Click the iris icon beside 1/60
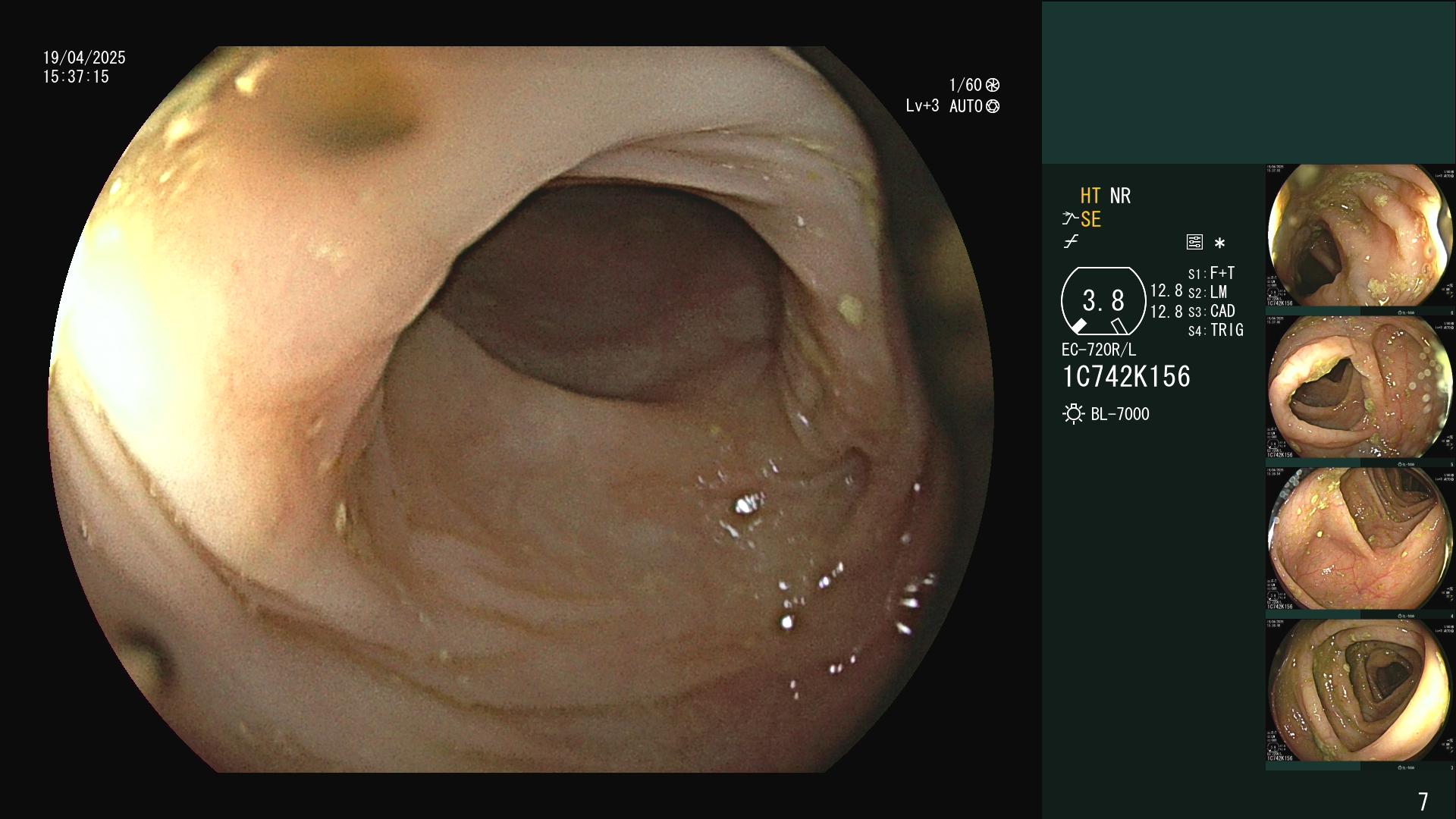This screenshot has height=819, width=1456. 992,85
